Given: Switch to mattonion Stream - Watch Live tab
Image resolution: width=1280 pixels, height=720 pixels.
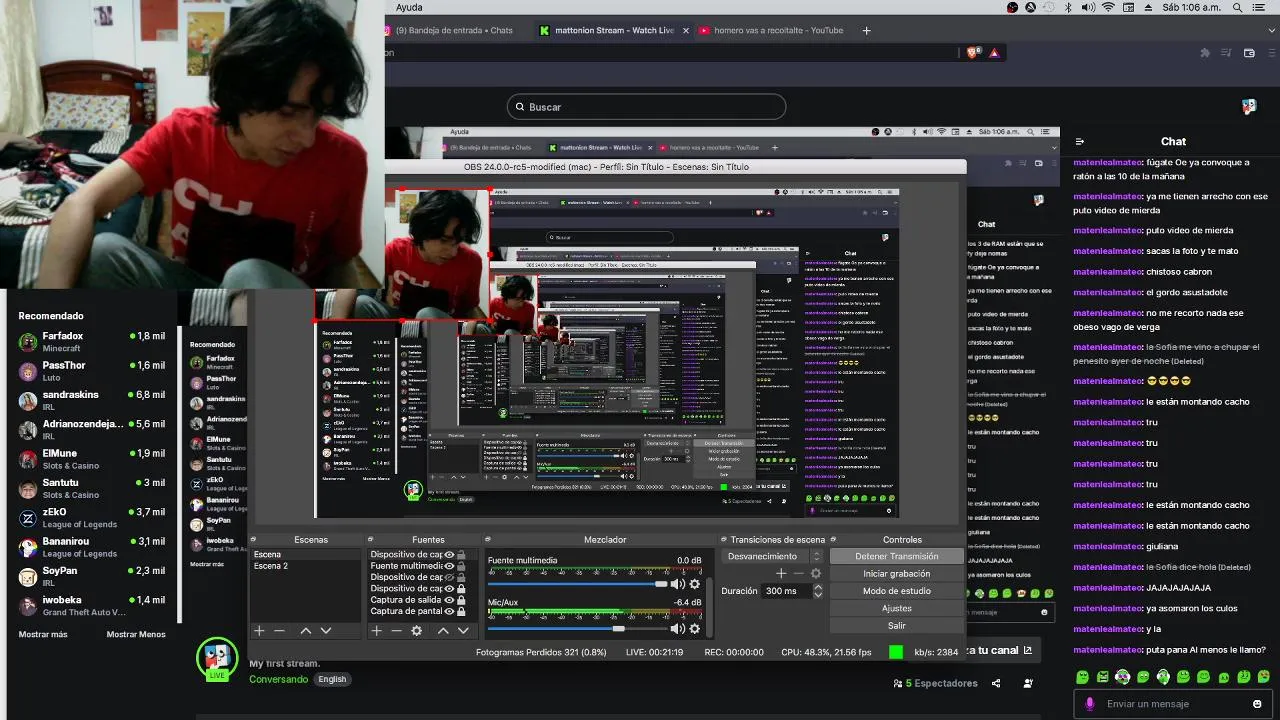Looking at the screenshot, I should [614, 30].
